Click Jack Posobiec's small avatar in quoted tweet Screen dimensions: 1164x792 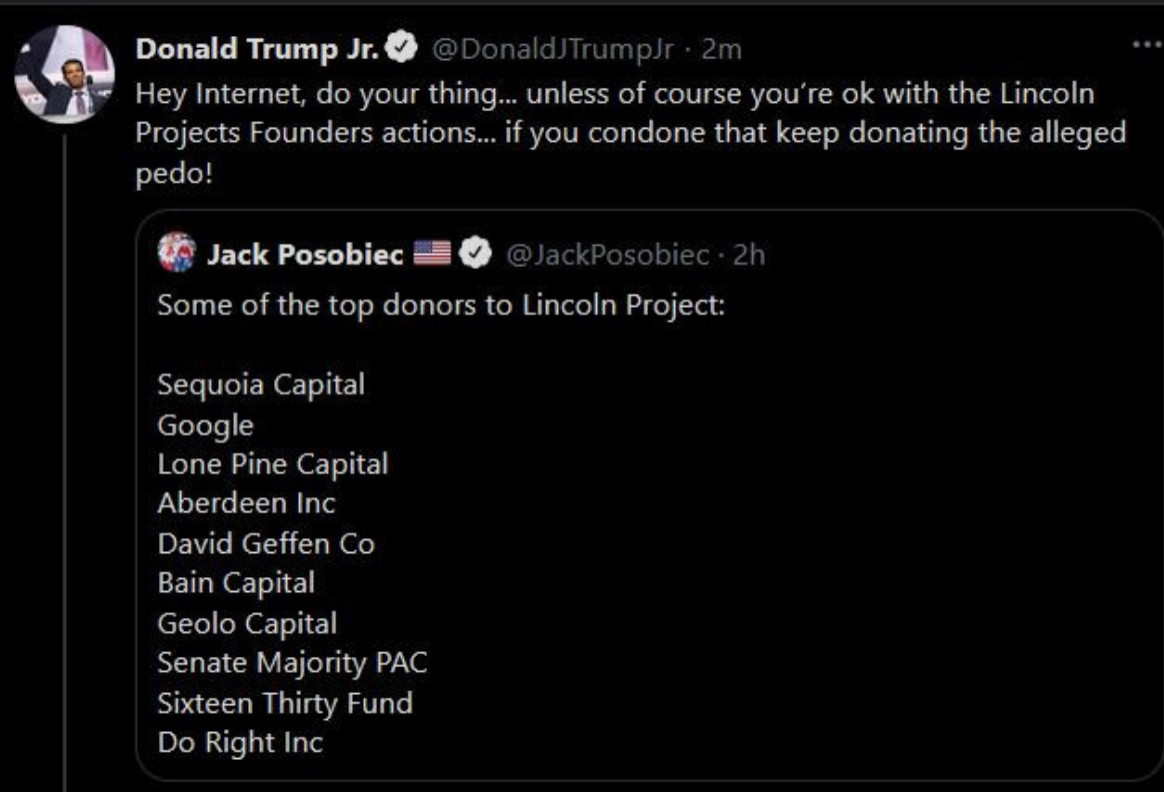177,254
